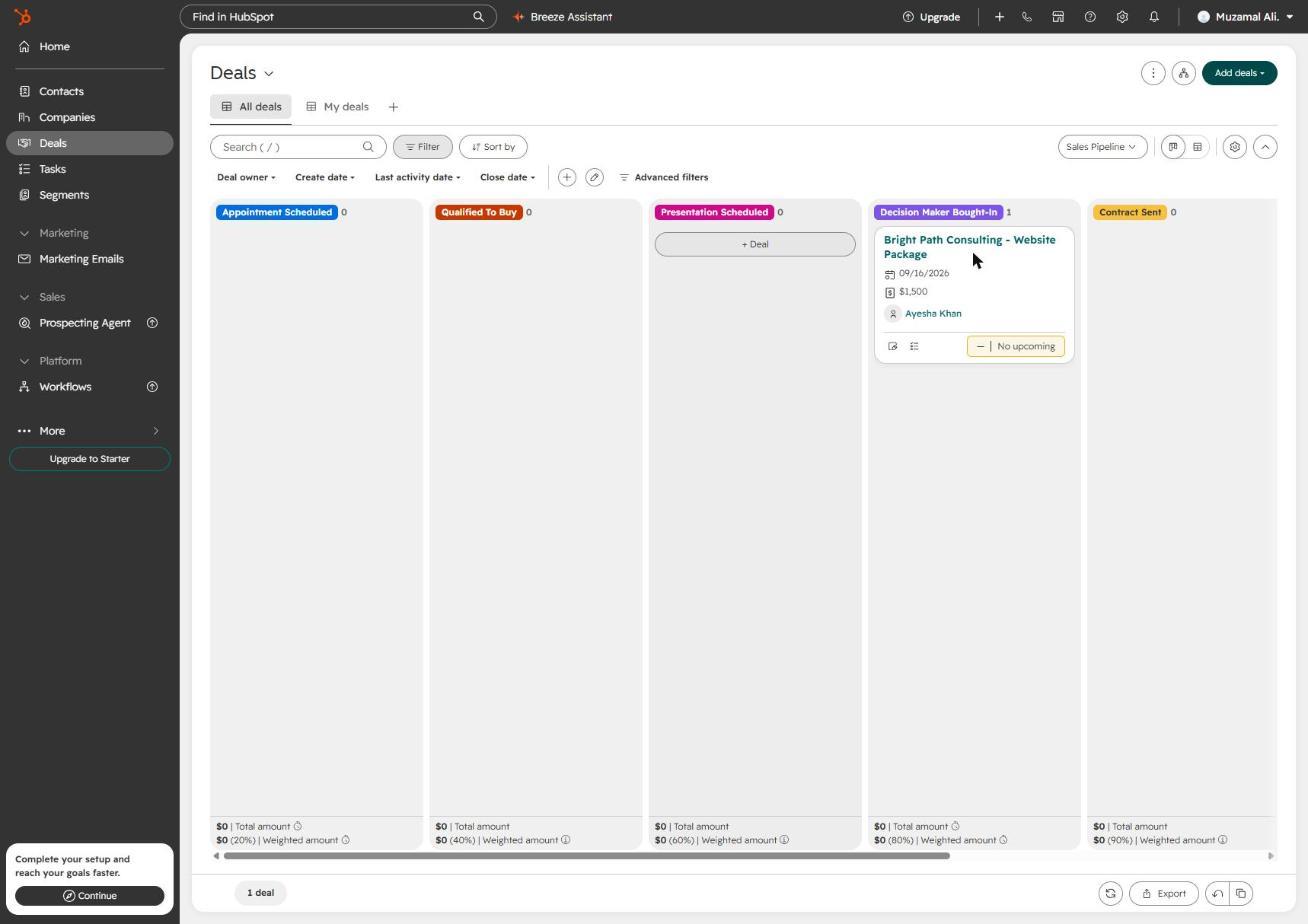The width and height of the screenshot is (1308, 924).
Task: Click the undo arrow icon beside Export
Action: click(1218, 894)
